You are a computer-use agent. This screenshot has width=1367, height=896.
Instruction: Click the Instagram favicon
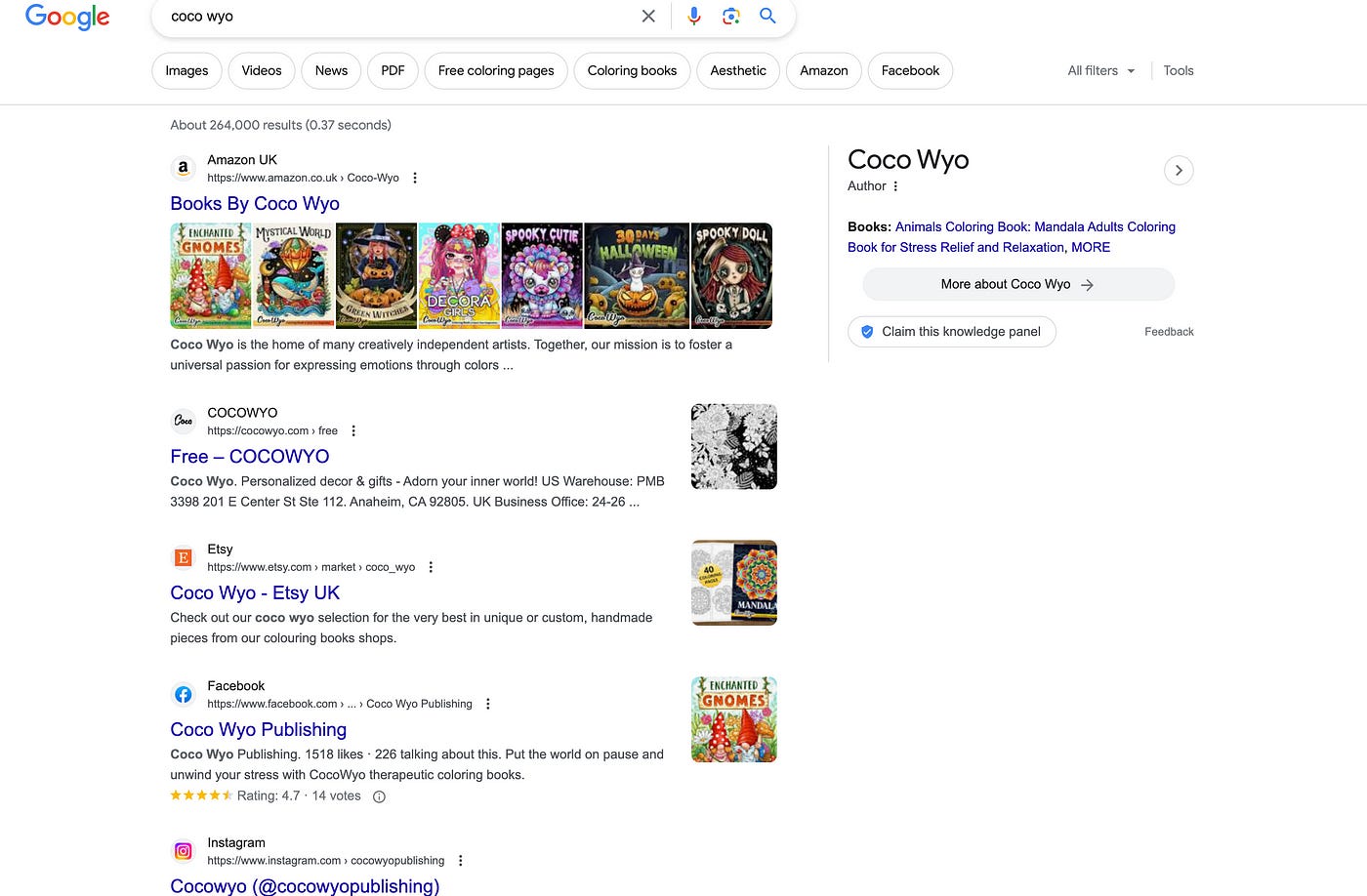tap(183, 851)
